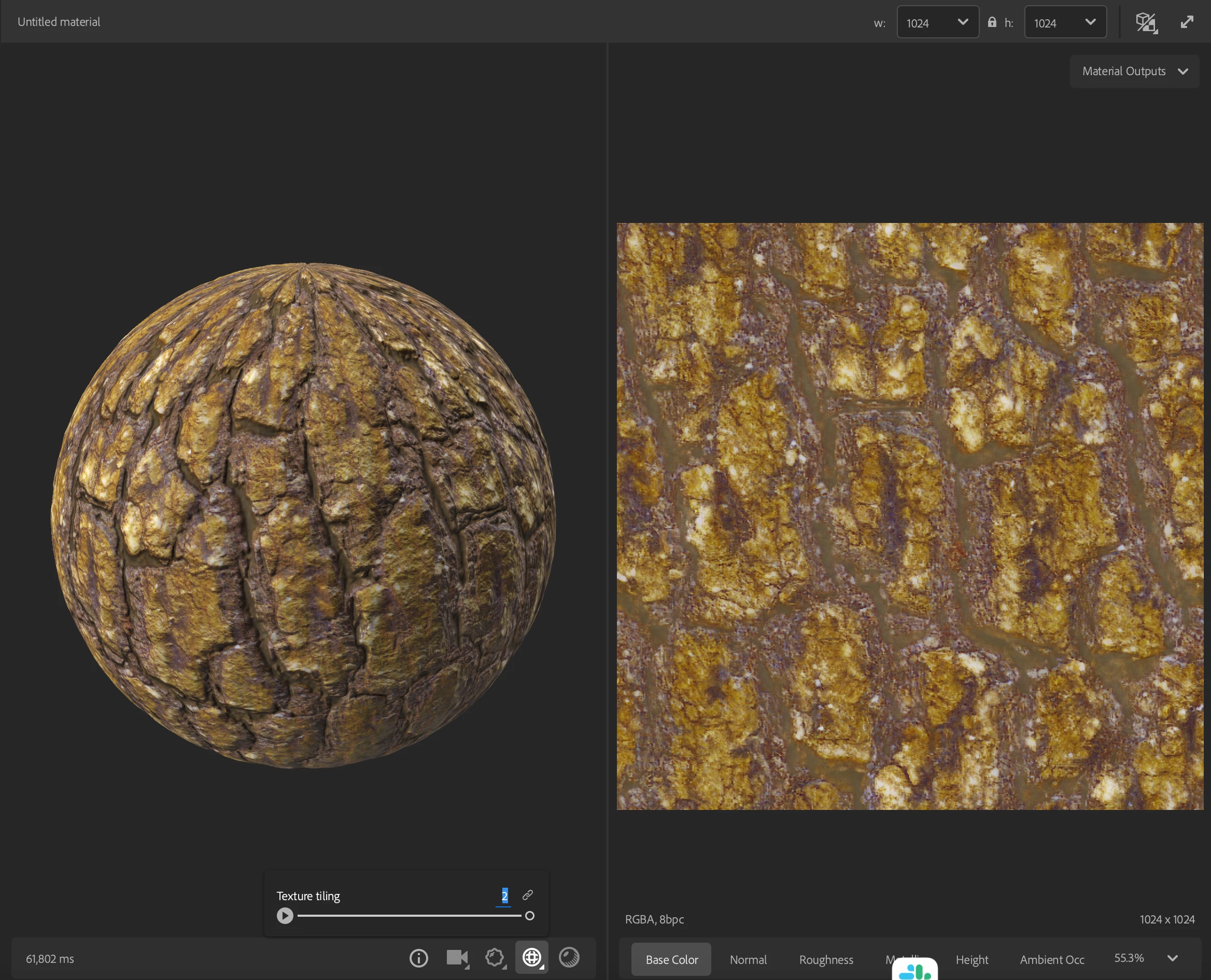Open the width 1024 dropdown
Image resolution: width=1211 pixels, height=980 pixels.
pos(937,23)
